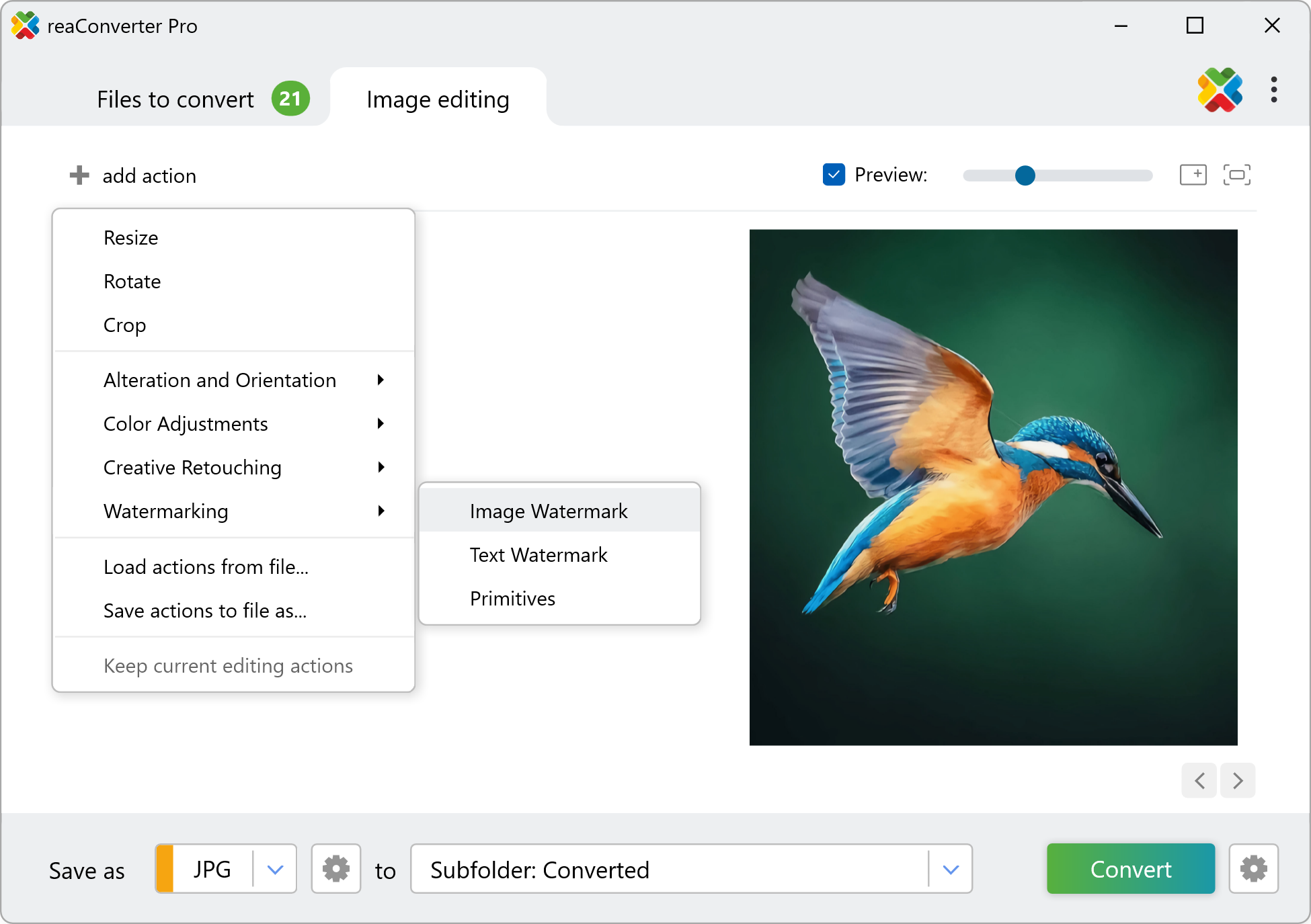Show the previous preview image

pos(1199,780)
